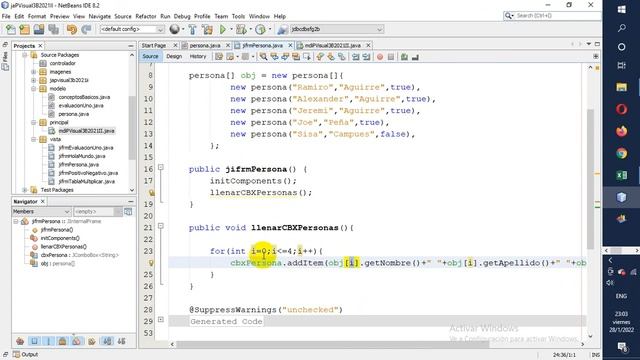Toggle Show Inherited Members in Navigator
The width and height of the screenshot is (640, 360).
click(20, 341)
